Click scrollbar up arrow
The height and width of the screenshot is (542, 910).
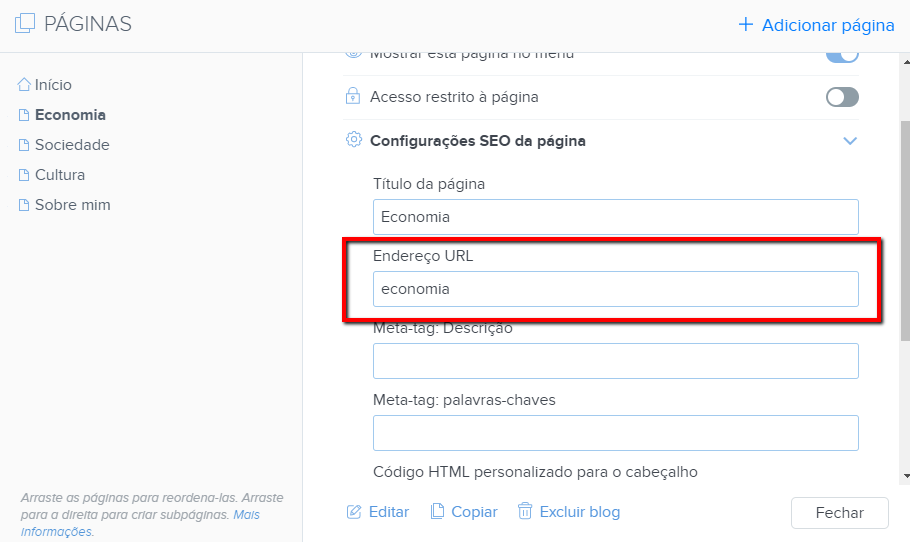pos(906,61)
